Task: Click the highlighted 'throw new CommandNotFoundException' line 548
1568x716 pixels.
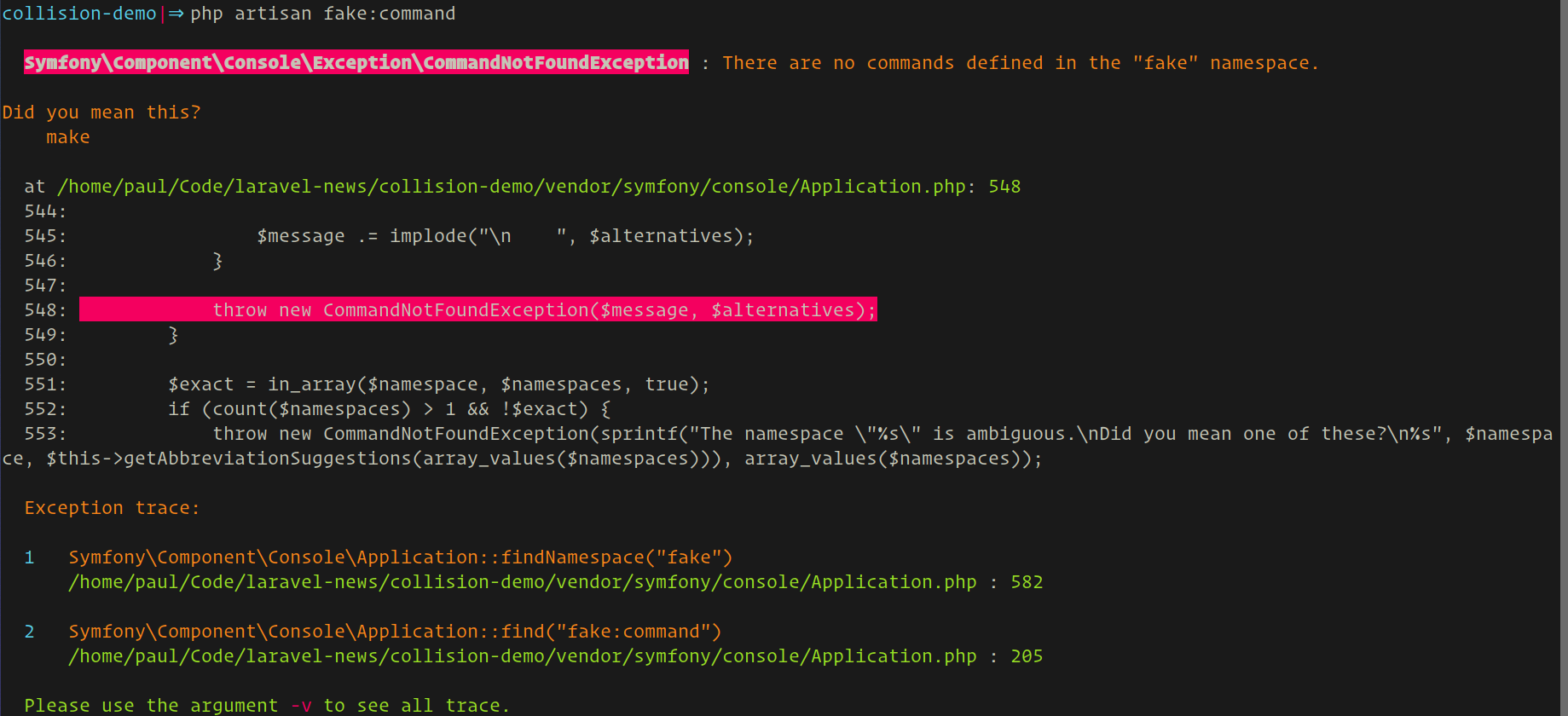Action: click(478, 310)
